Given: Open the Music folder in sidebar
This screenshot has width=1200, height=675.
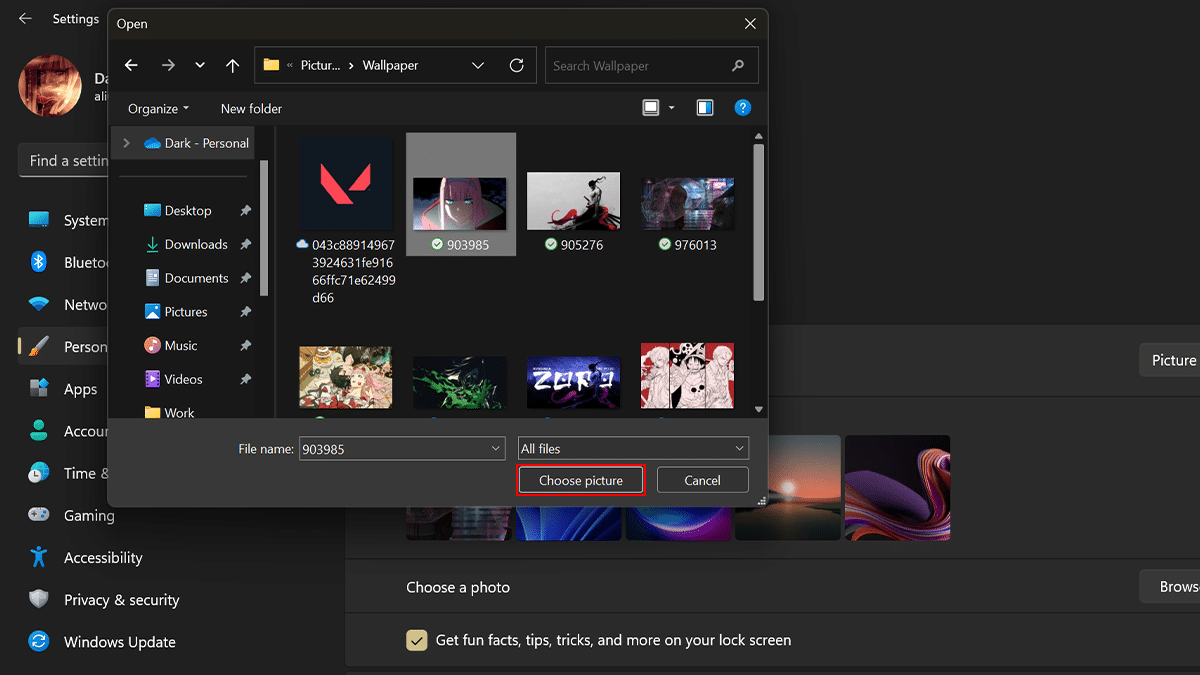Looking at the screenshot, I should click(x=181, y=345).
